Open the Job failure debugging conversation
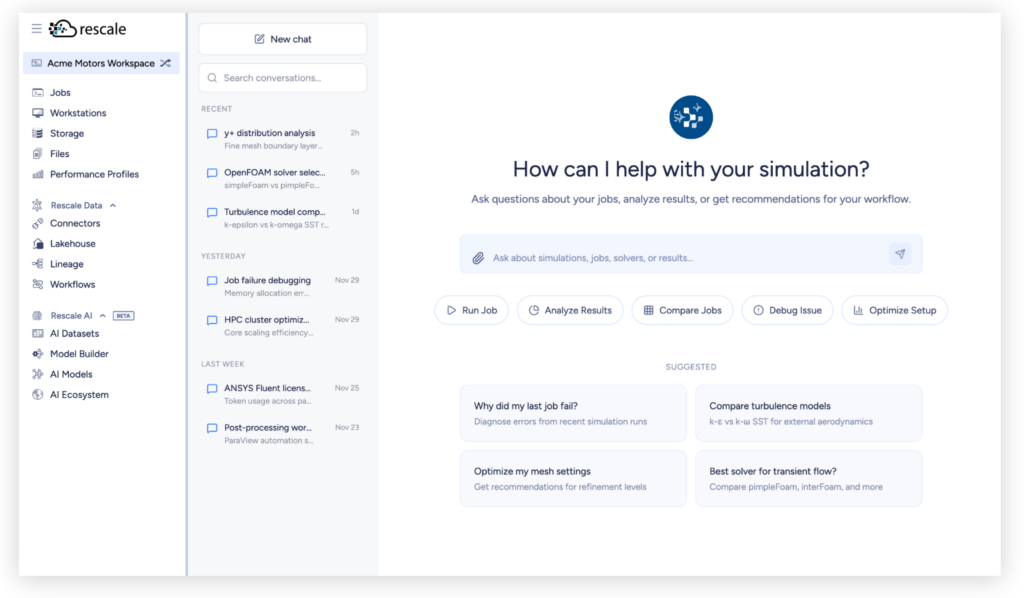1024x598 pixels. click(267, 281)
